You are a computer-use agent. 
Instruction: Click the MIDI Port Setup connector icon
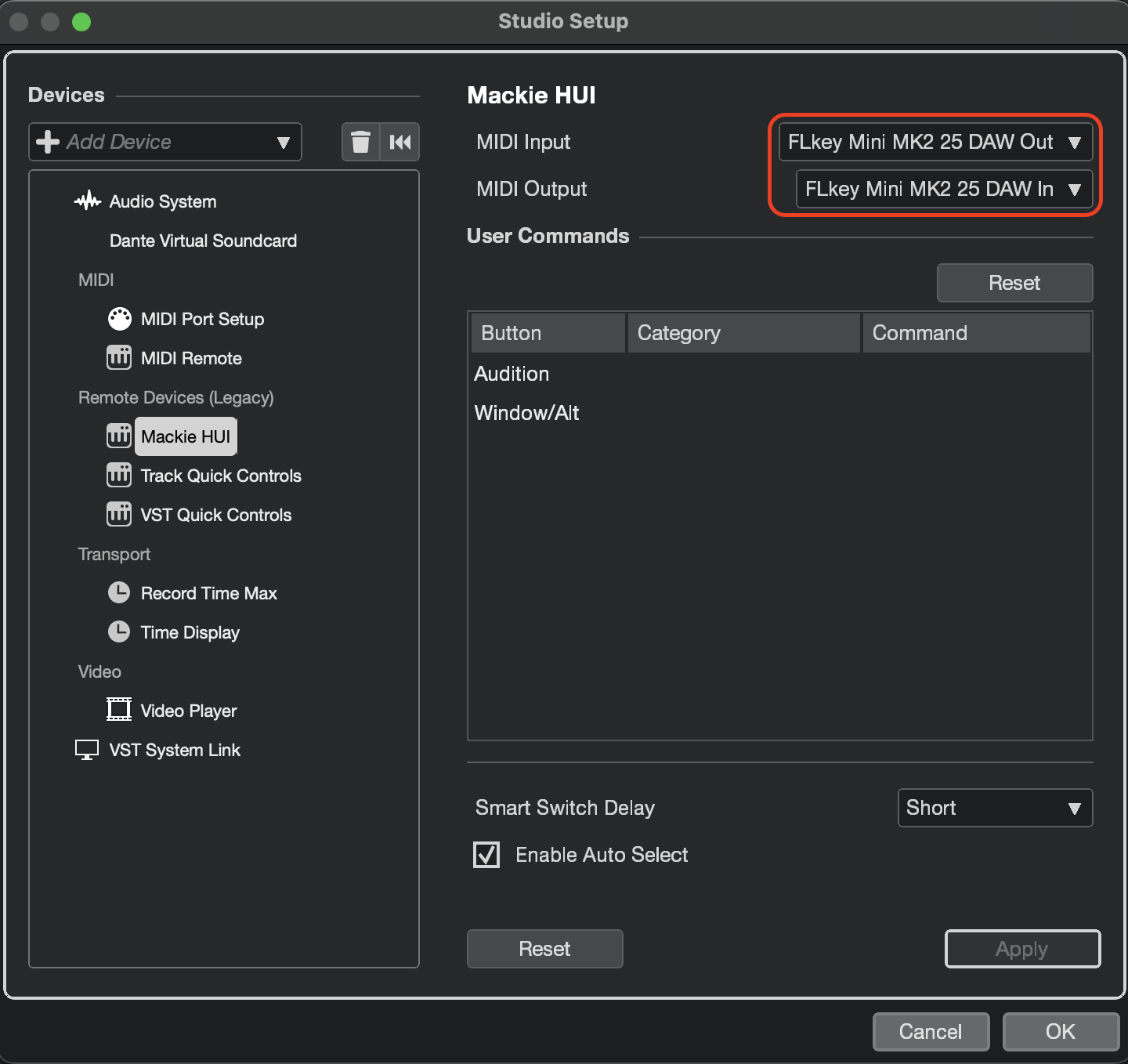(119, 319)
